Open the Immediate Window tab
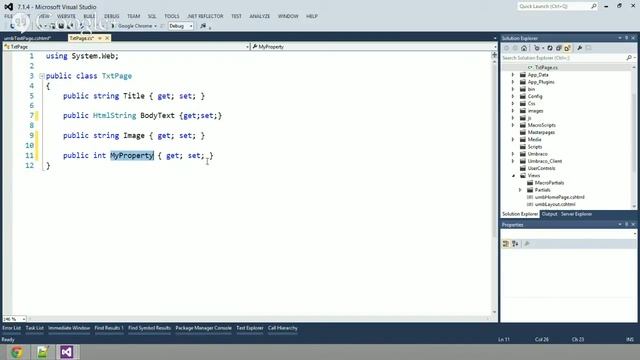Viewport: 640px width, 360px height. [69, 328]
